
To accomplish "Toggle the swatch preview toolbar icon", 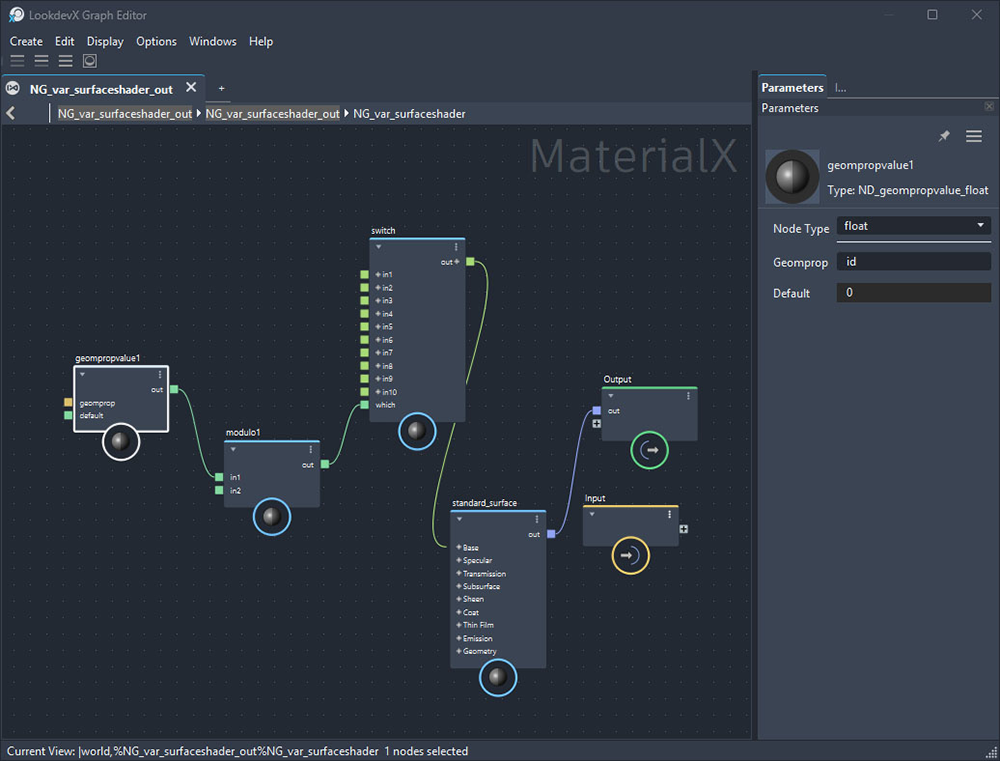I will (90, 61).
